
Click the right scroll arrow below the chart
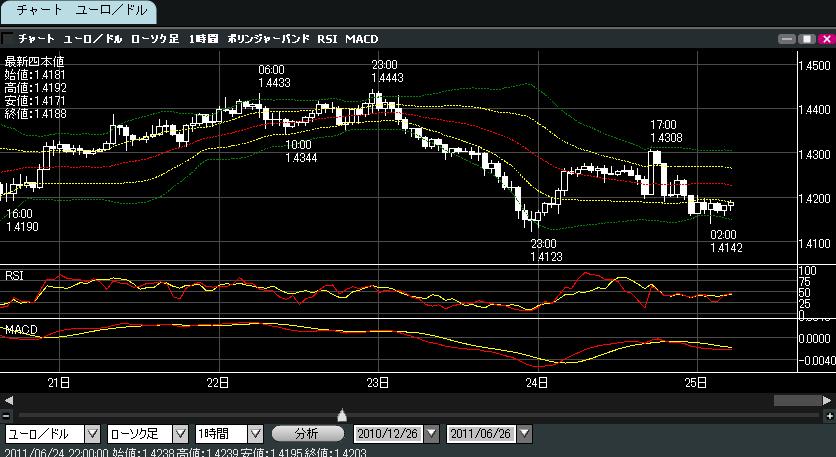[828, 400]
